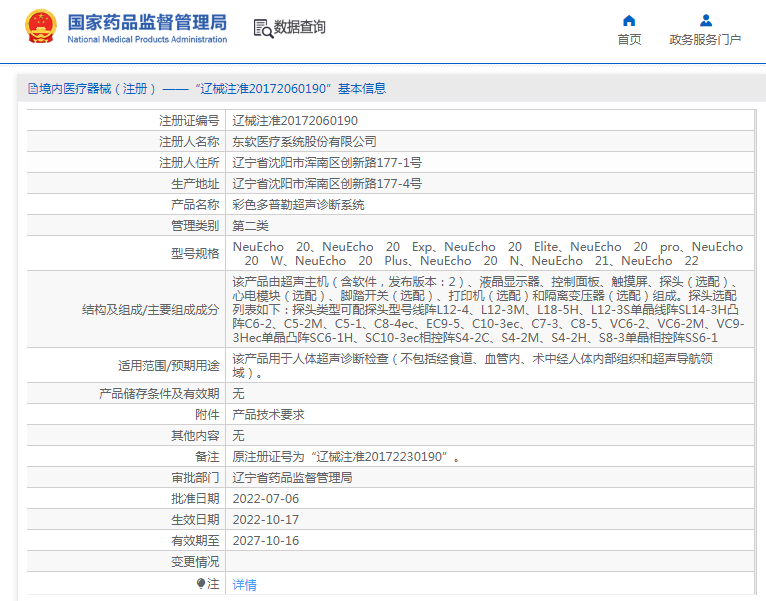766x601 pixels.
Task: Click the NeuEcho model specifications cell
Action: point(488,254)
